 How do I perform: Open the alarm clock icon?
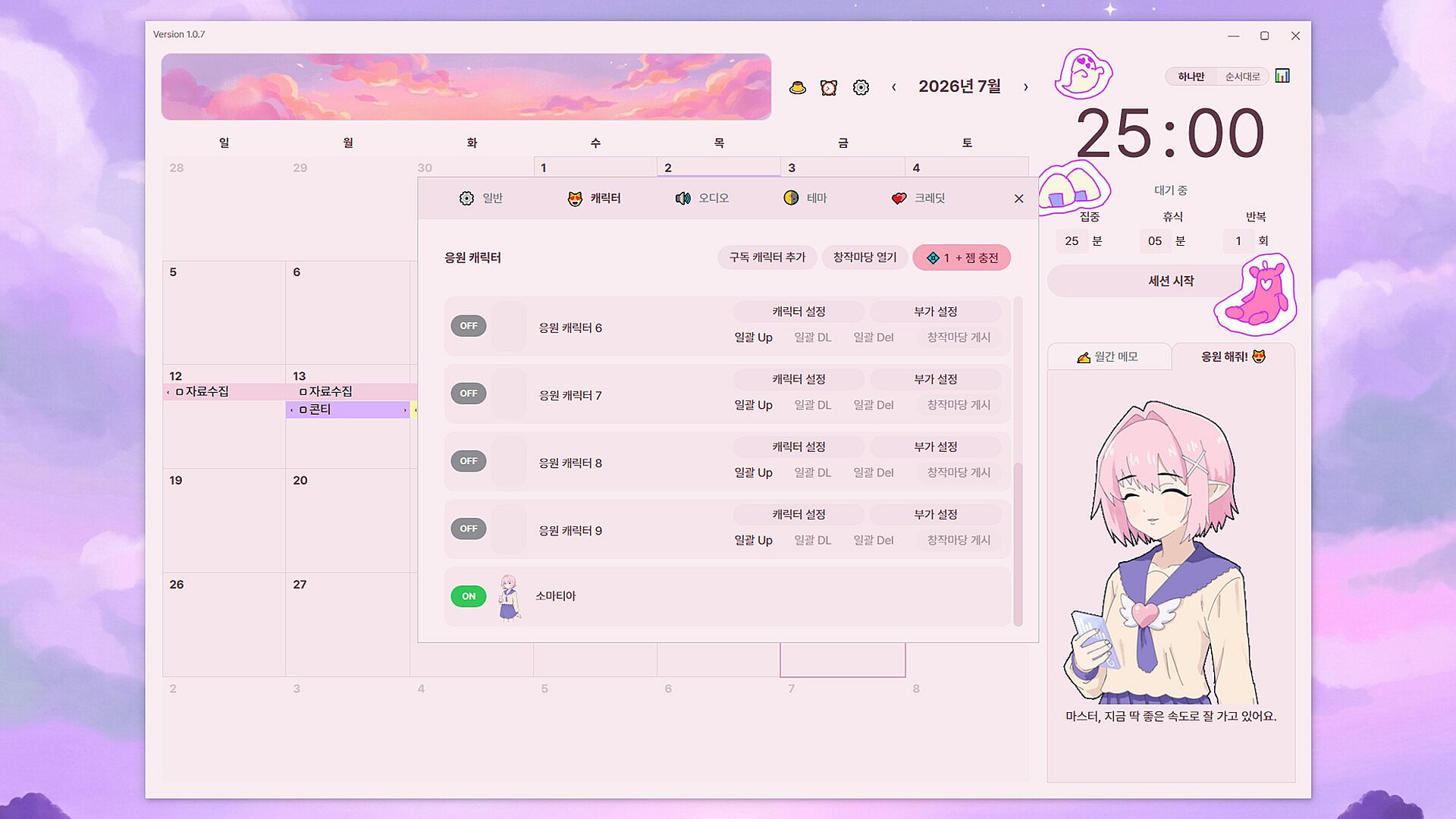829,88
